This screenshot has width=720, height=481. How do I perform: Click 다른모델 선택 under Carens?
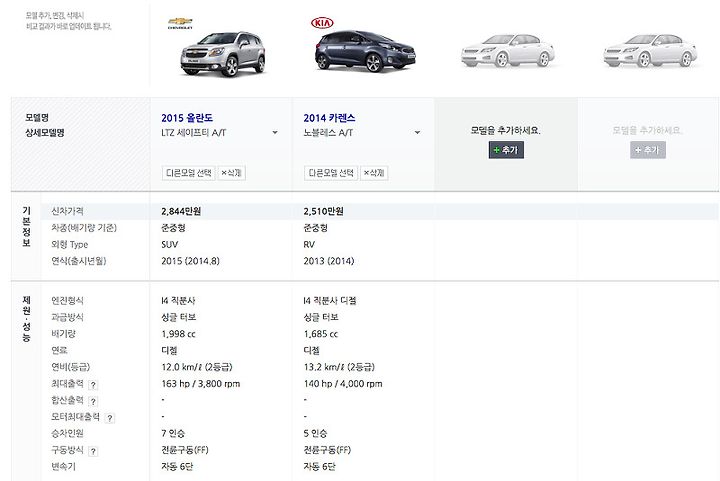331,173
